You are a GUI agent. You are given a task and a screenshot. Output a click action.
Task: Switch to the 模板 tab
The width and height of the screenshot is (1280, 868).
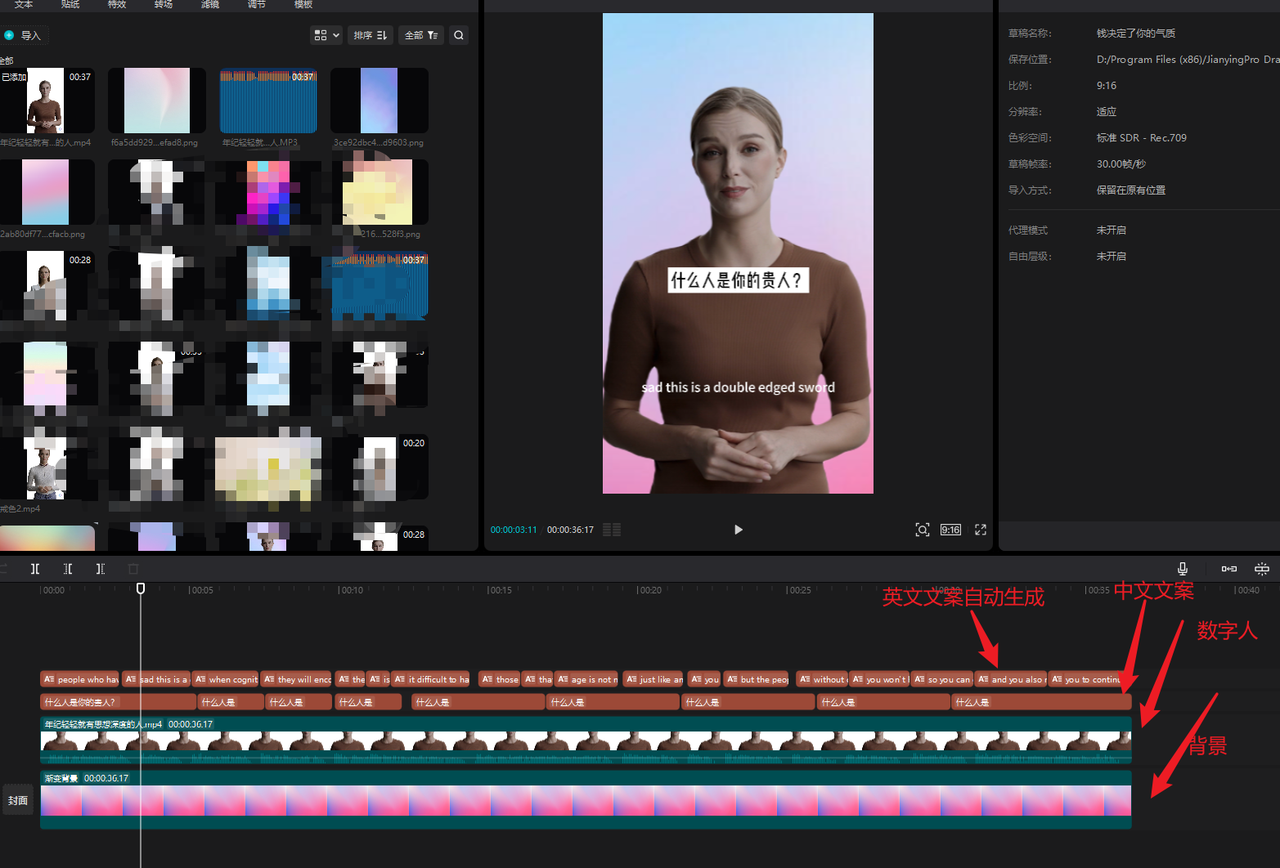click(x=303, y=4)
